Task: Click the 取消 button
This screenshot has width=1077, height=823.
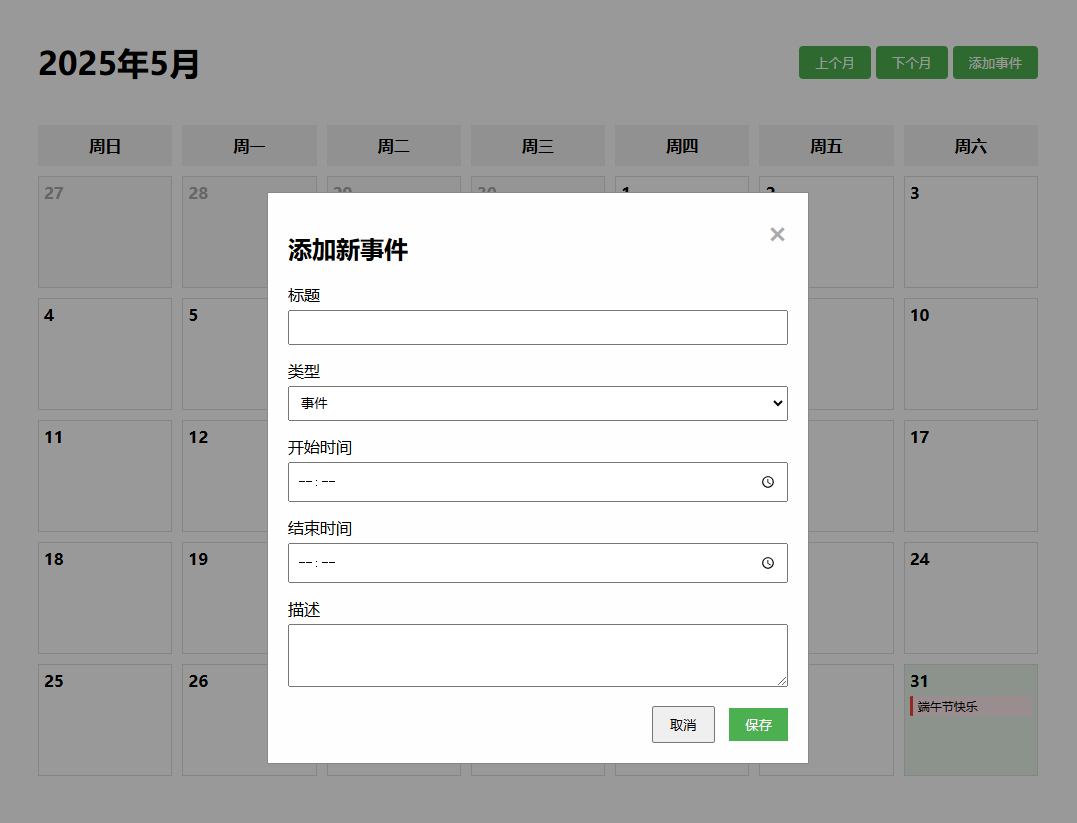Action: [683, 725]
